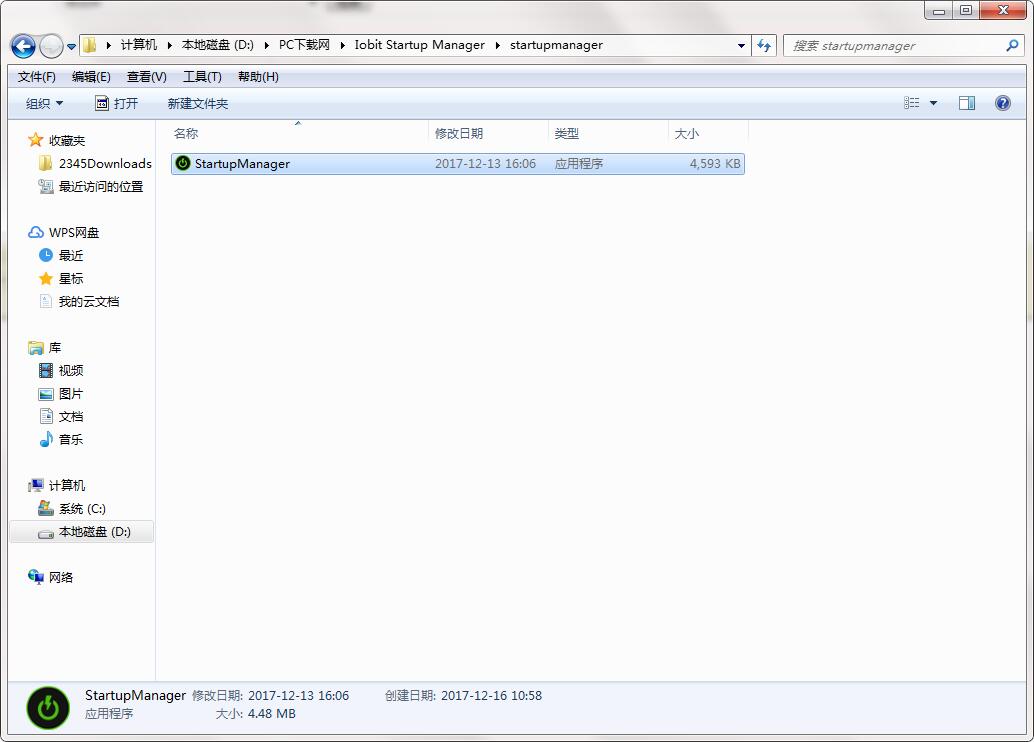Open the 文件(F) menu
1034x742 pixels.
(x=36, y=77)
